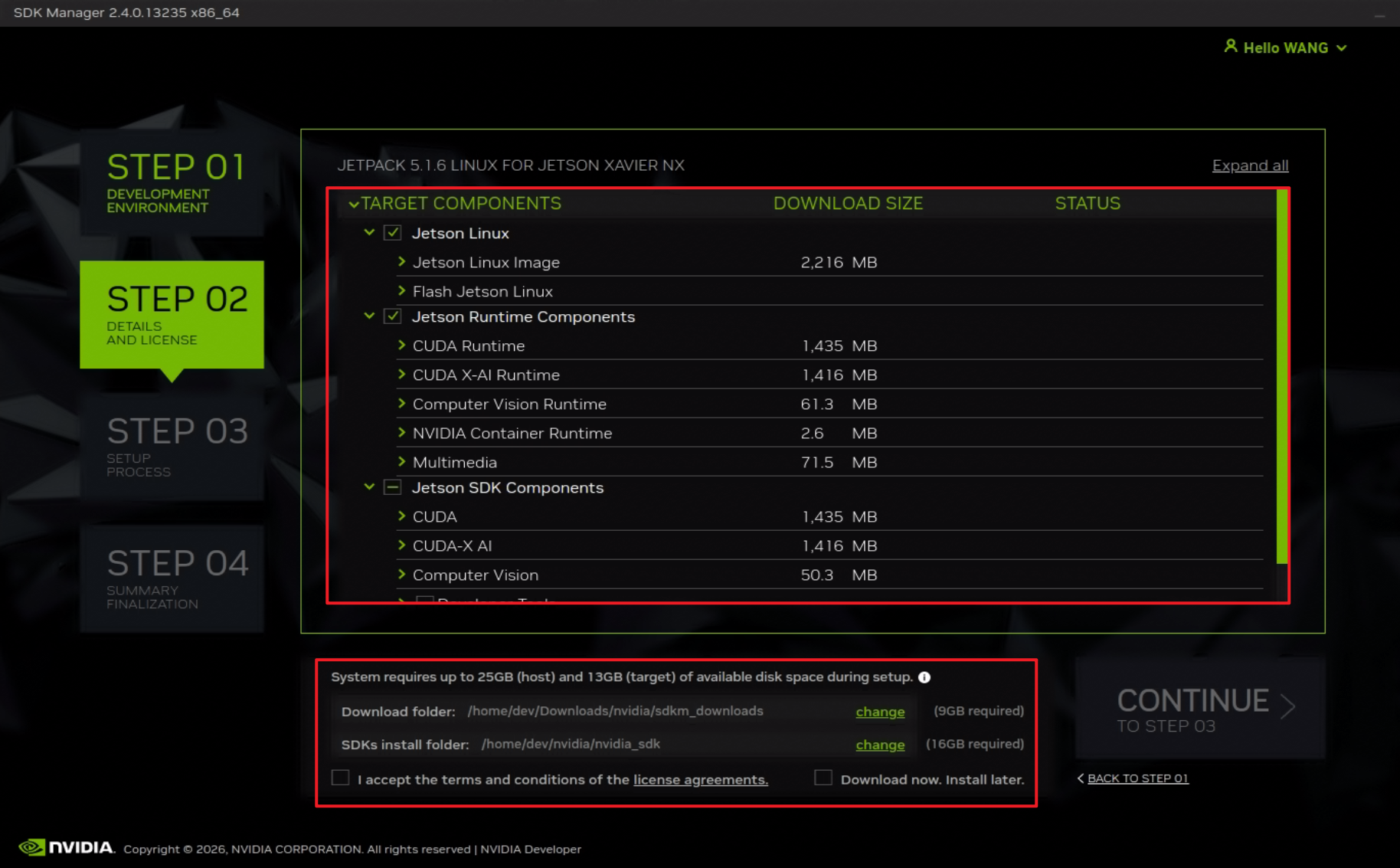Select the Jetson Linux Image label
This screenshot has height=868, width=1400.
pos(486,262)
